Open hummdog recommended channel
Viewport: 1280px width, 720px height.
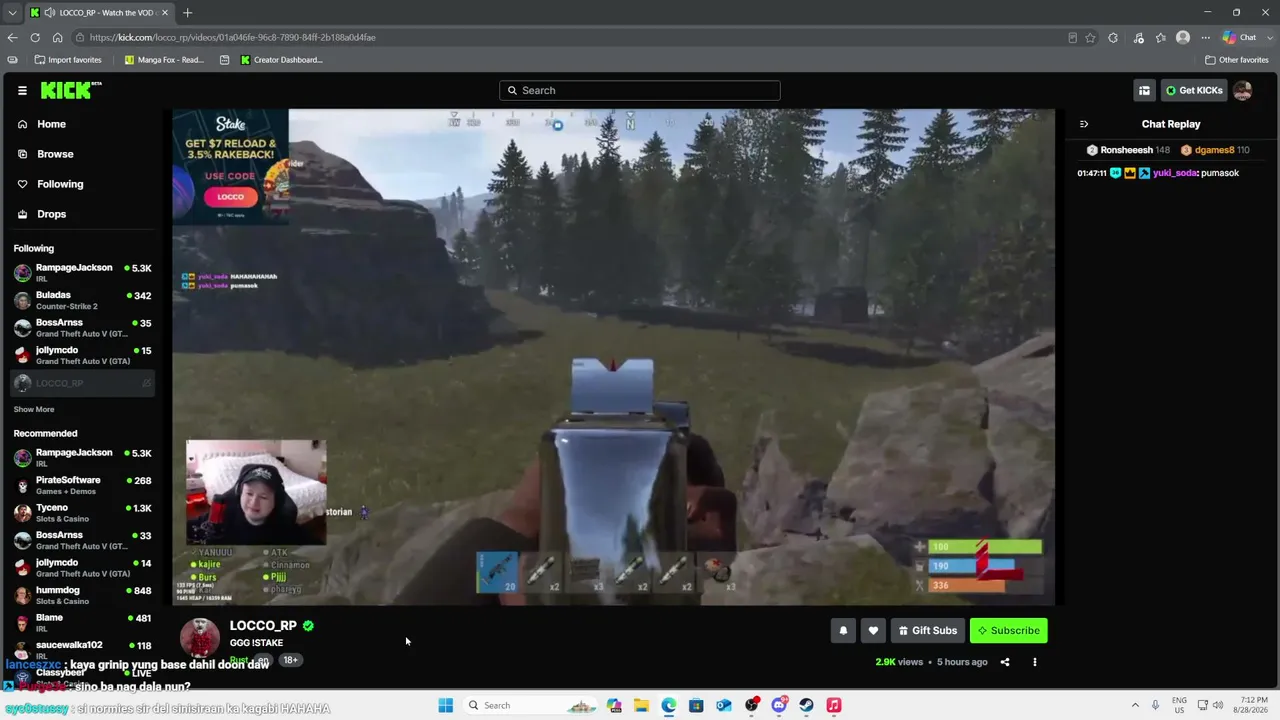click(x=83, y=595)
